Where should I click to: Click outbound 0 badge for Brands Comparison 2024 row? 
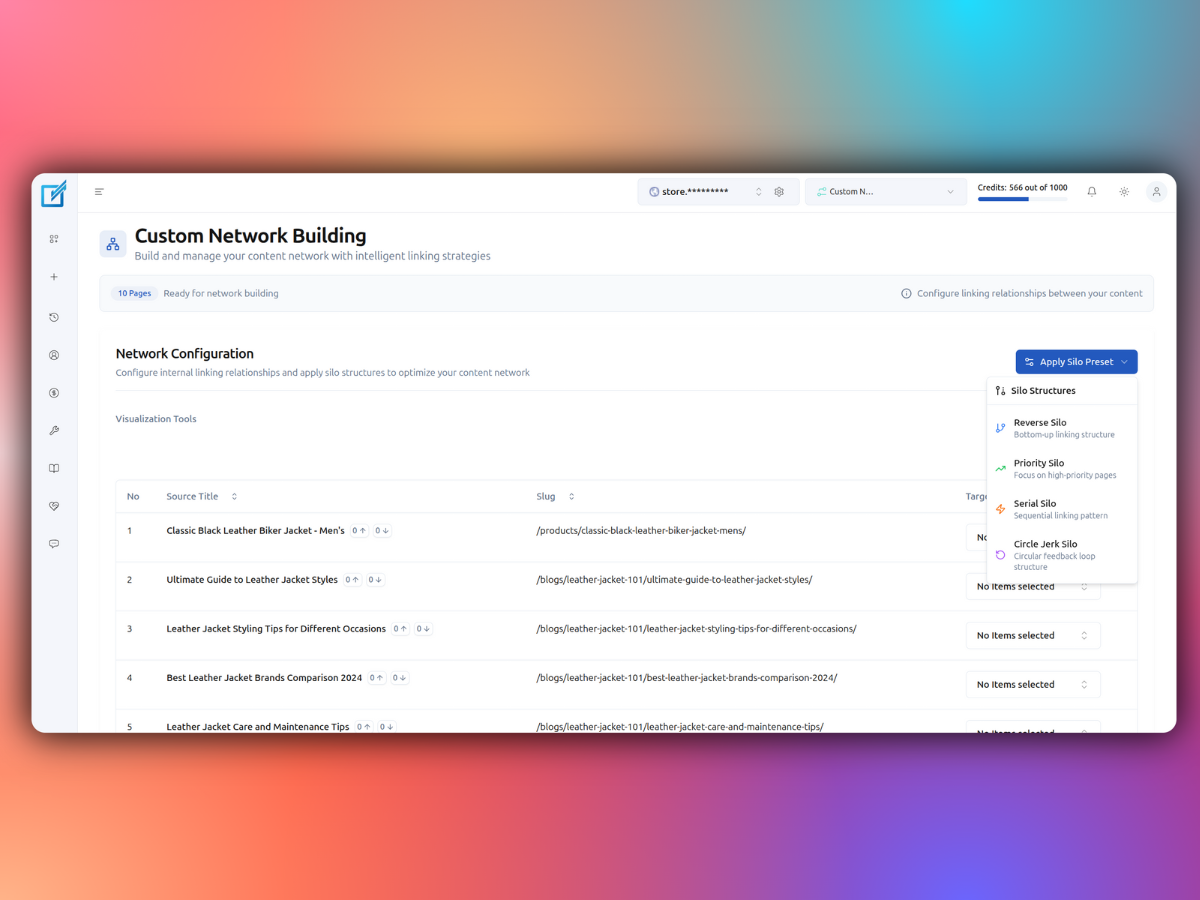click(399, 678)
